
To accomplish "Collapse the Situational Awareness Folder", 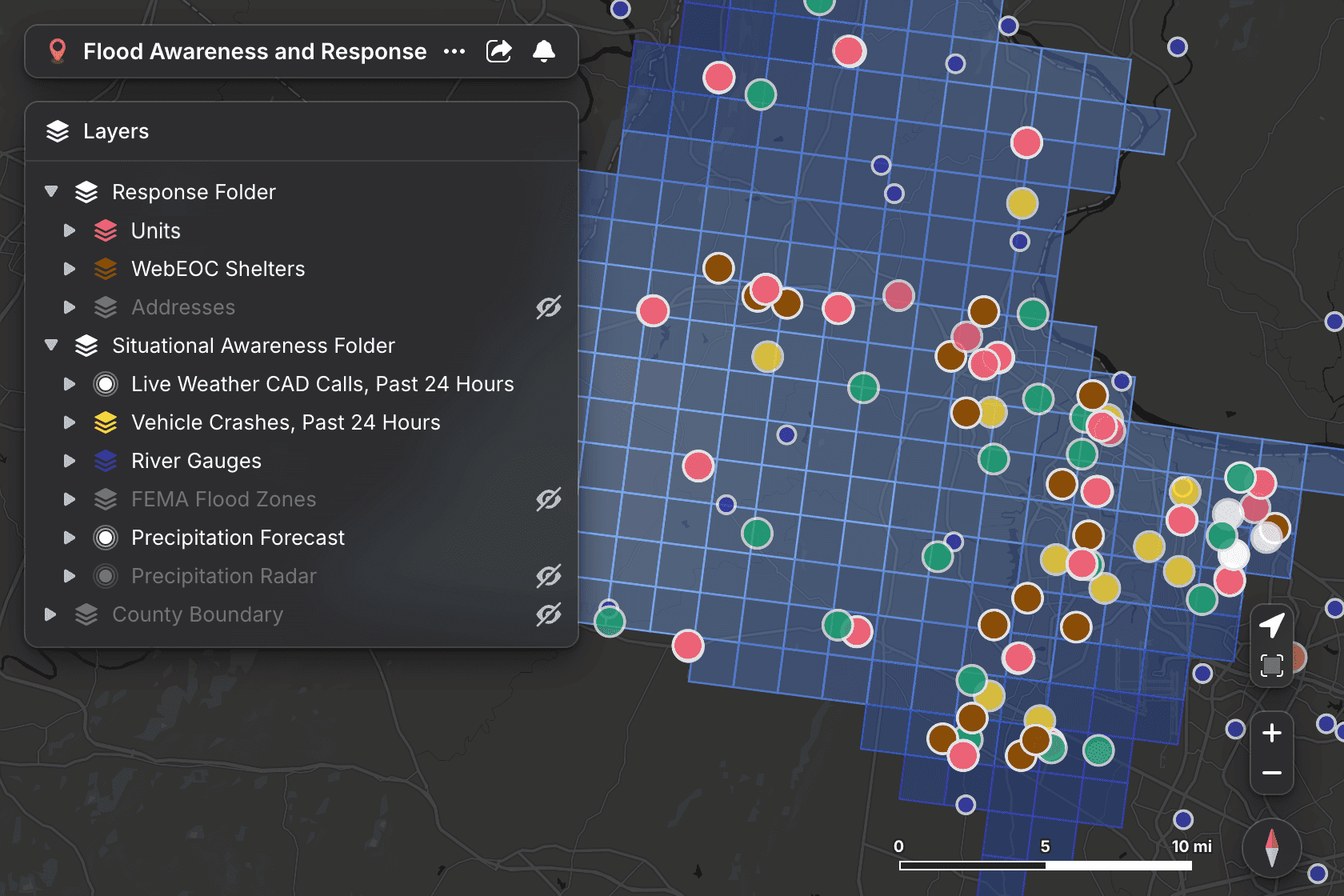I will point(51,346).
